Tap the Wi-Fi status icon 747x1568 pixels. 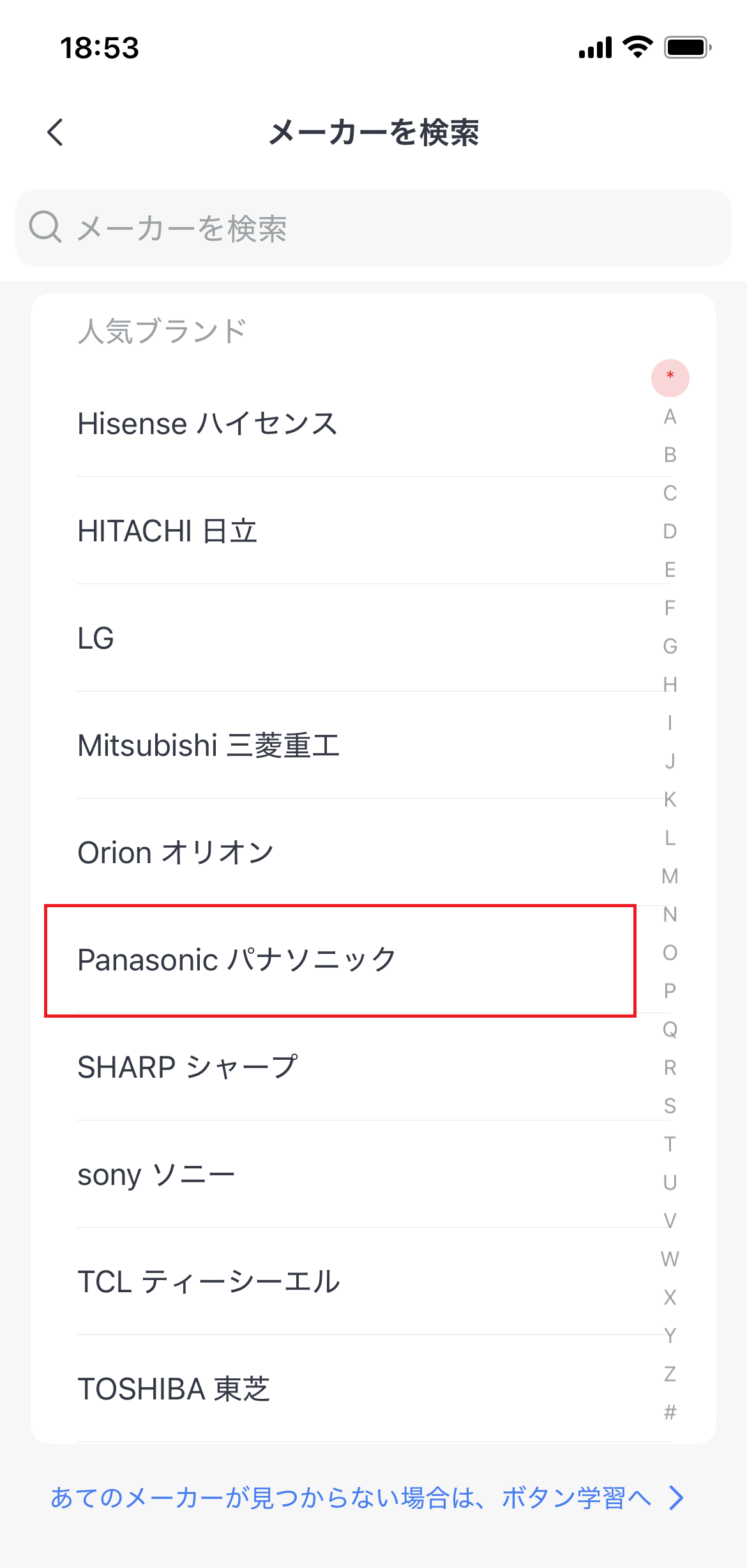[x=637, y=47]
